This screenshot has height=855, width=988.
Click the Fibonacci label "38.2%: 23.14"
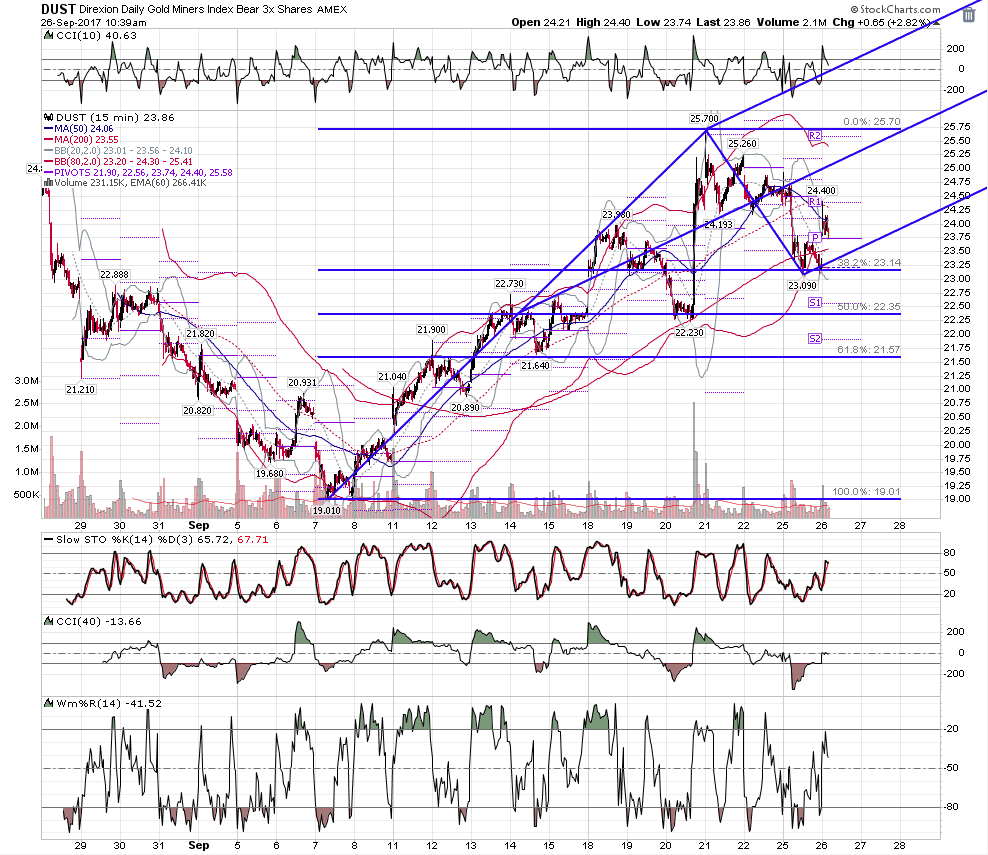pyautogui.click(x=869, y=263)
